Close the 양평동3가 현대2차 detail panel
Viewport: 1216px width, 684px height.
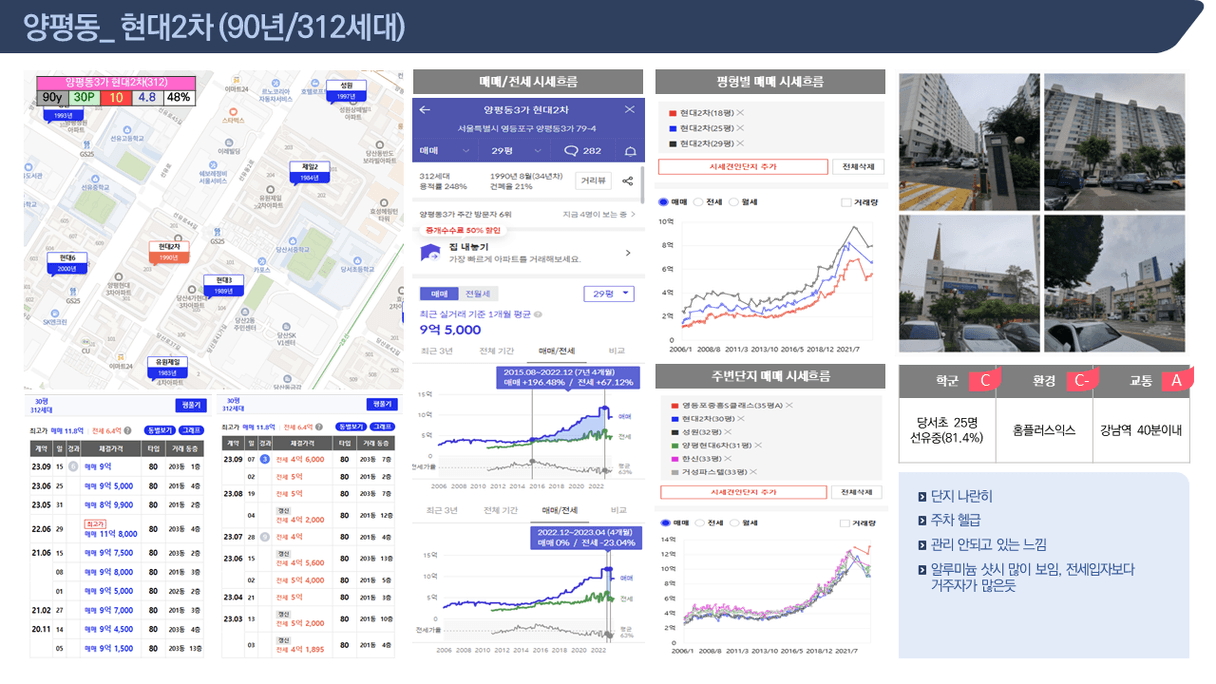[x=629, y=109]
